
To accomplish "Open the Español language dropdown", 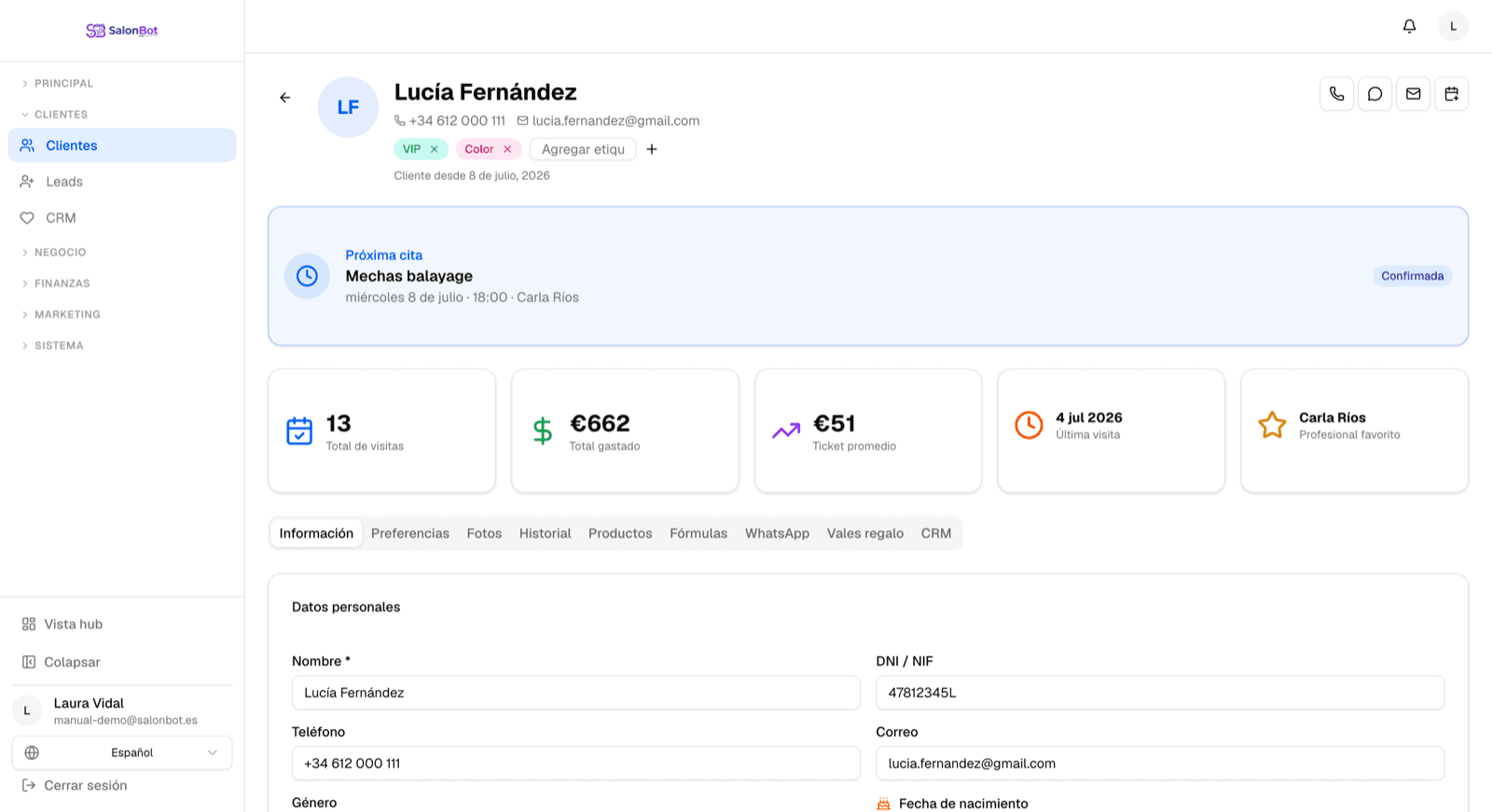I will point(122,753).
